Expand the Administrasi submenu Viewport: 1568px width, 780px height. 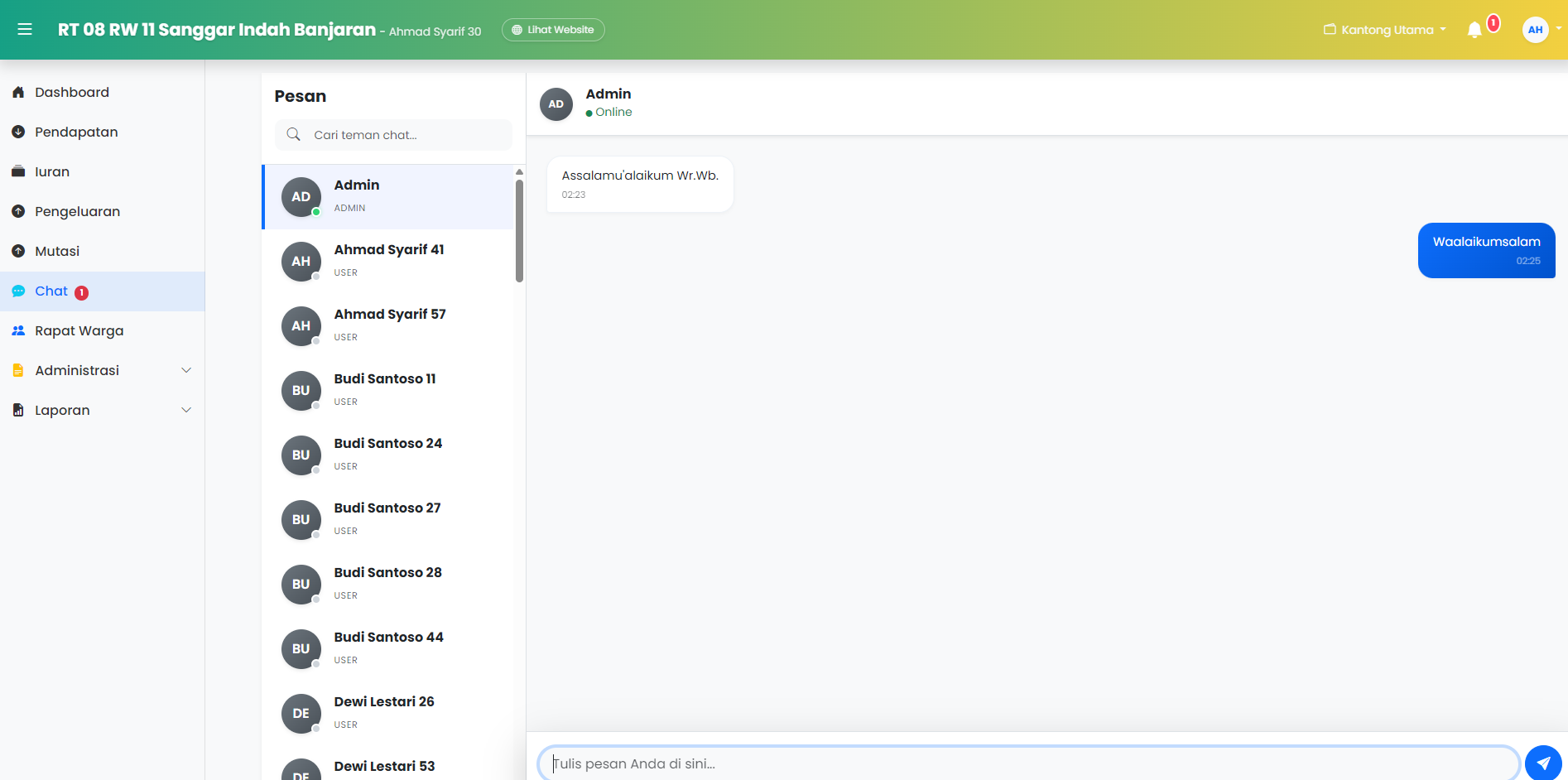pos(103,371)
